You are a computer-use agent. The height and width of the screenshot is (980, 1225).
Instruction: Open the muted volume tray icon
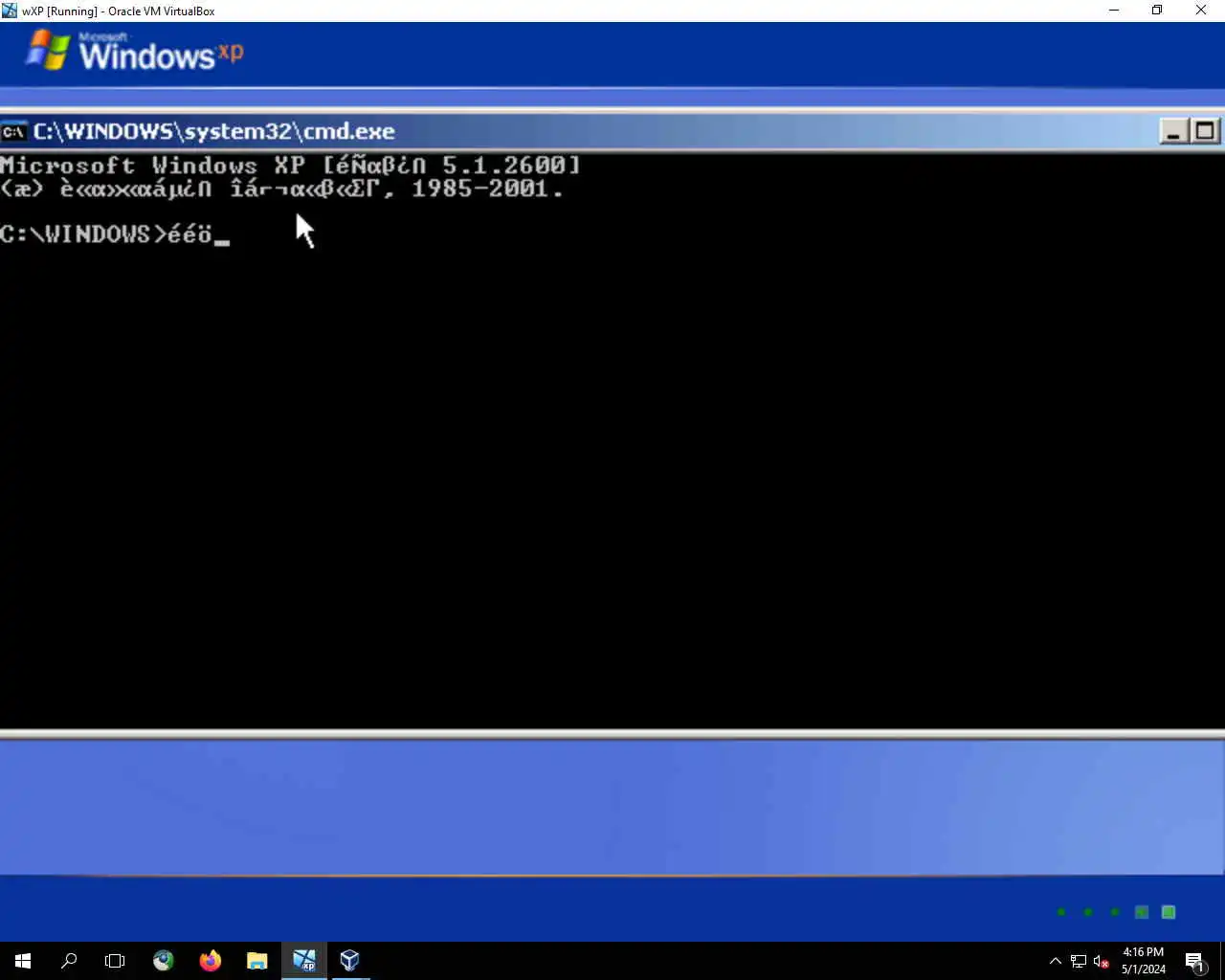(x=1102, y=961)
